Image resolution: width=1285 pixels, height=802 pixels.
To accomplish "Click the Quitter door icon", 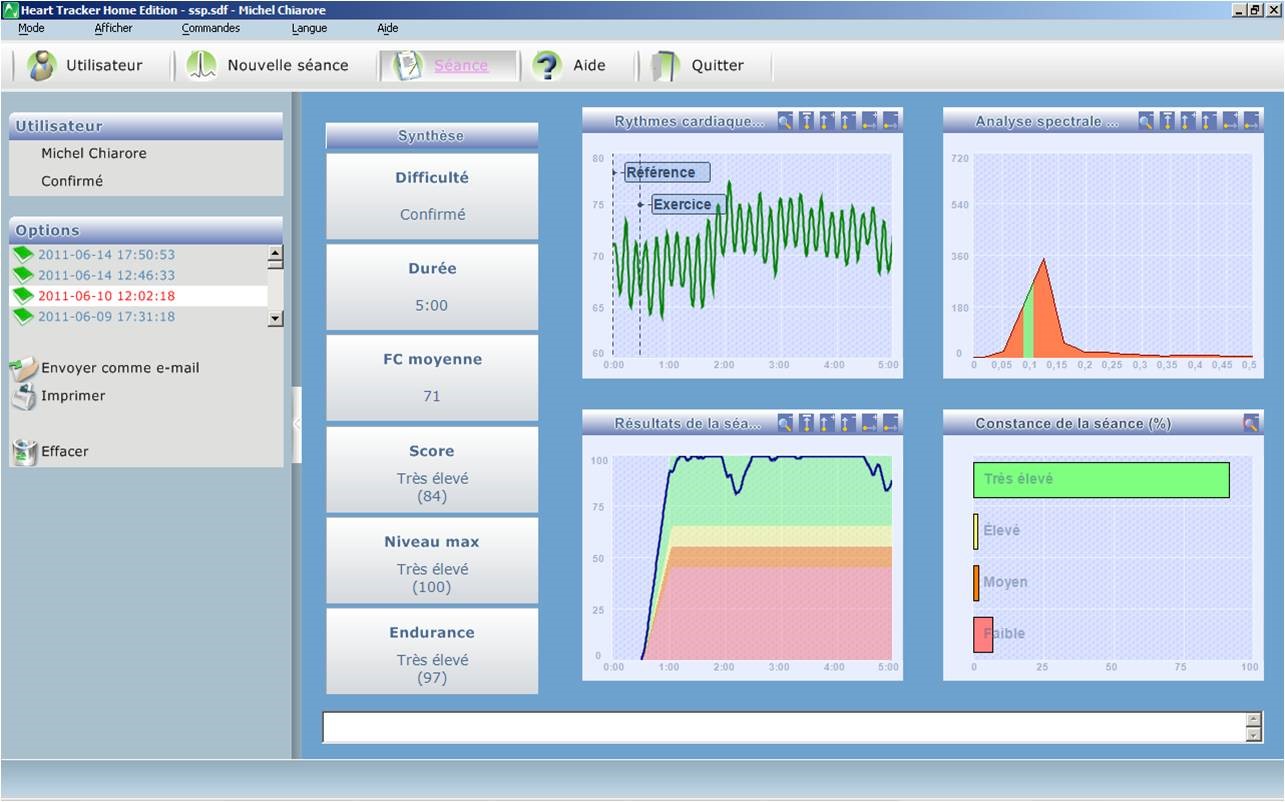I will 665,66.
